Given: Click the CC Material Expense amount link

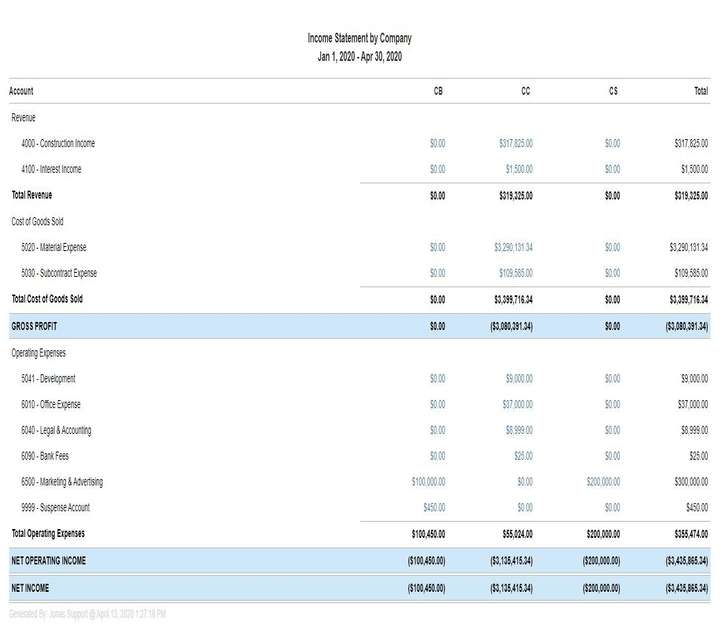Looking at the screenshot, I should 513,247.
